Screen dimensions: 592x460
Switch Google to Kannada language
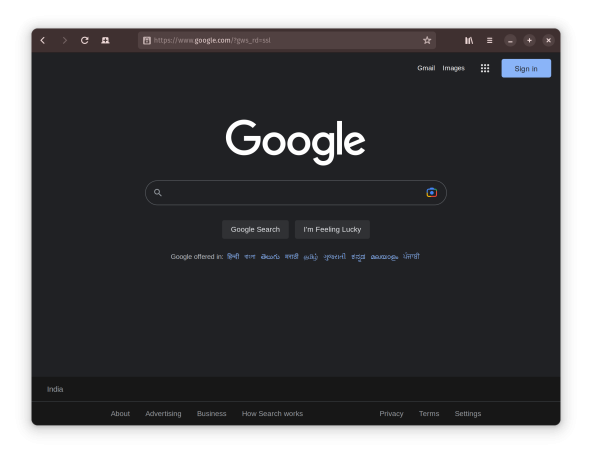tap(358, 257)
